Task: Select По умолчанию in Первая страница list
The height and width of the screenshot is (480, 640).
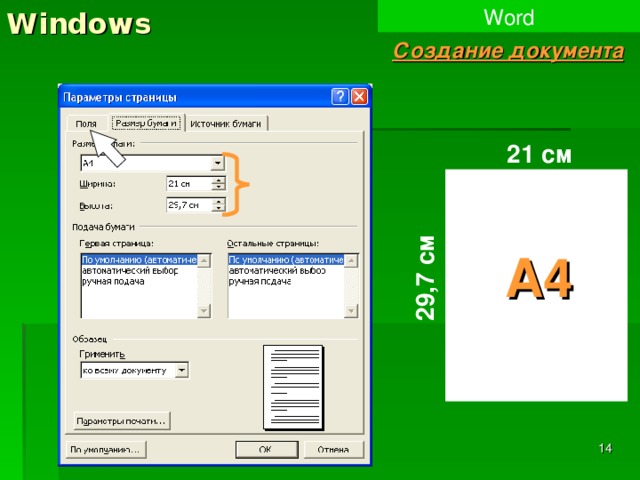Action: [x=139, y=260]
